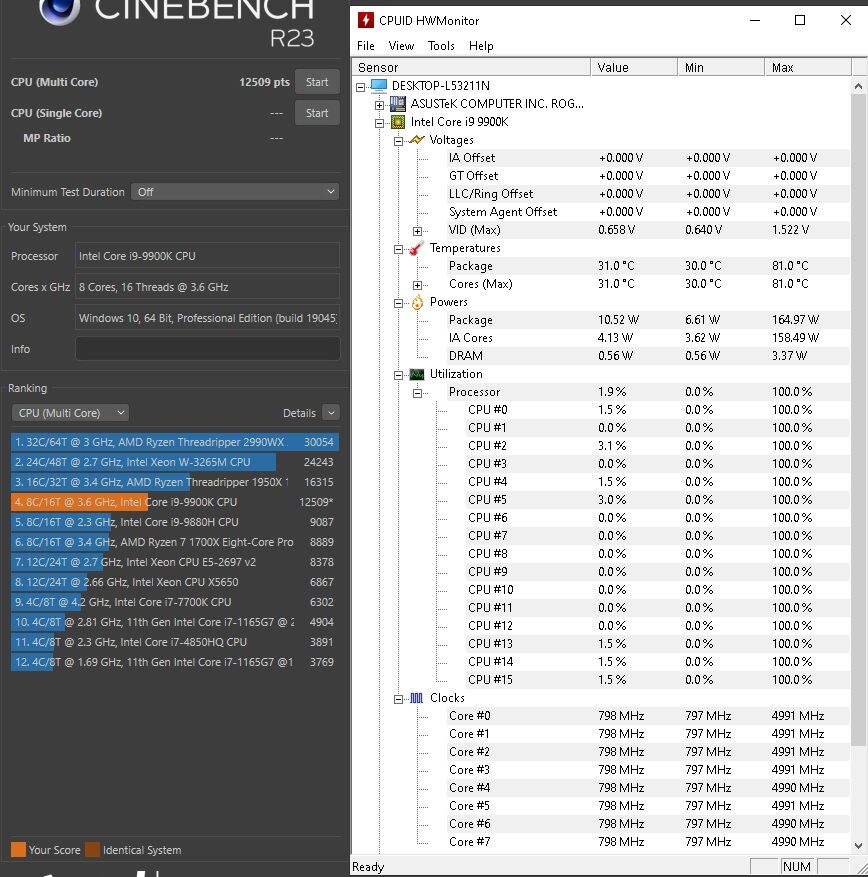Click the orange Your Score legend swatch
Viewport: 868px width, 877px height.
pos(18,850)
